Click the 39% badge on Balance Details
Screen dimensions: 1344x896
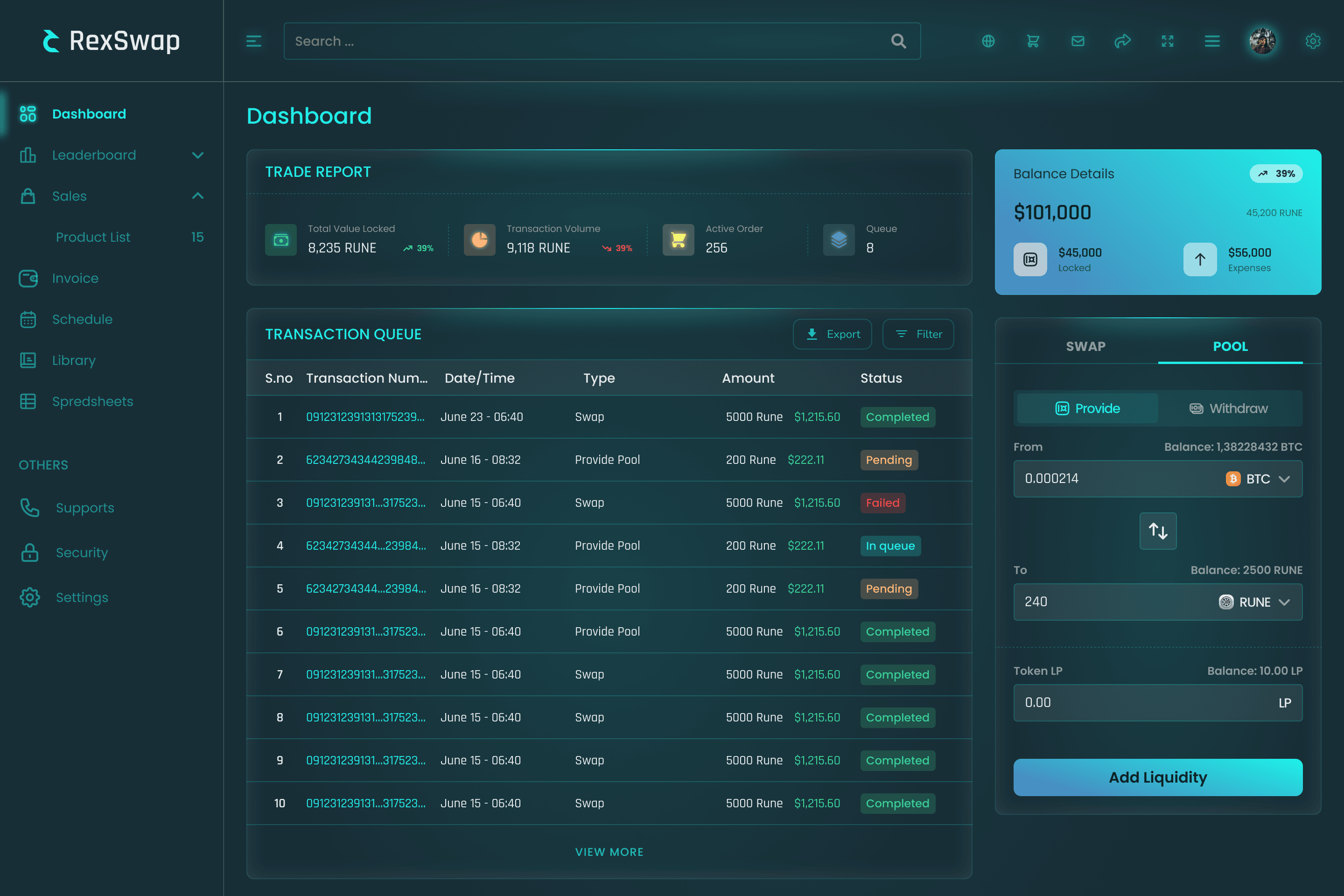tap(1276, 174)
